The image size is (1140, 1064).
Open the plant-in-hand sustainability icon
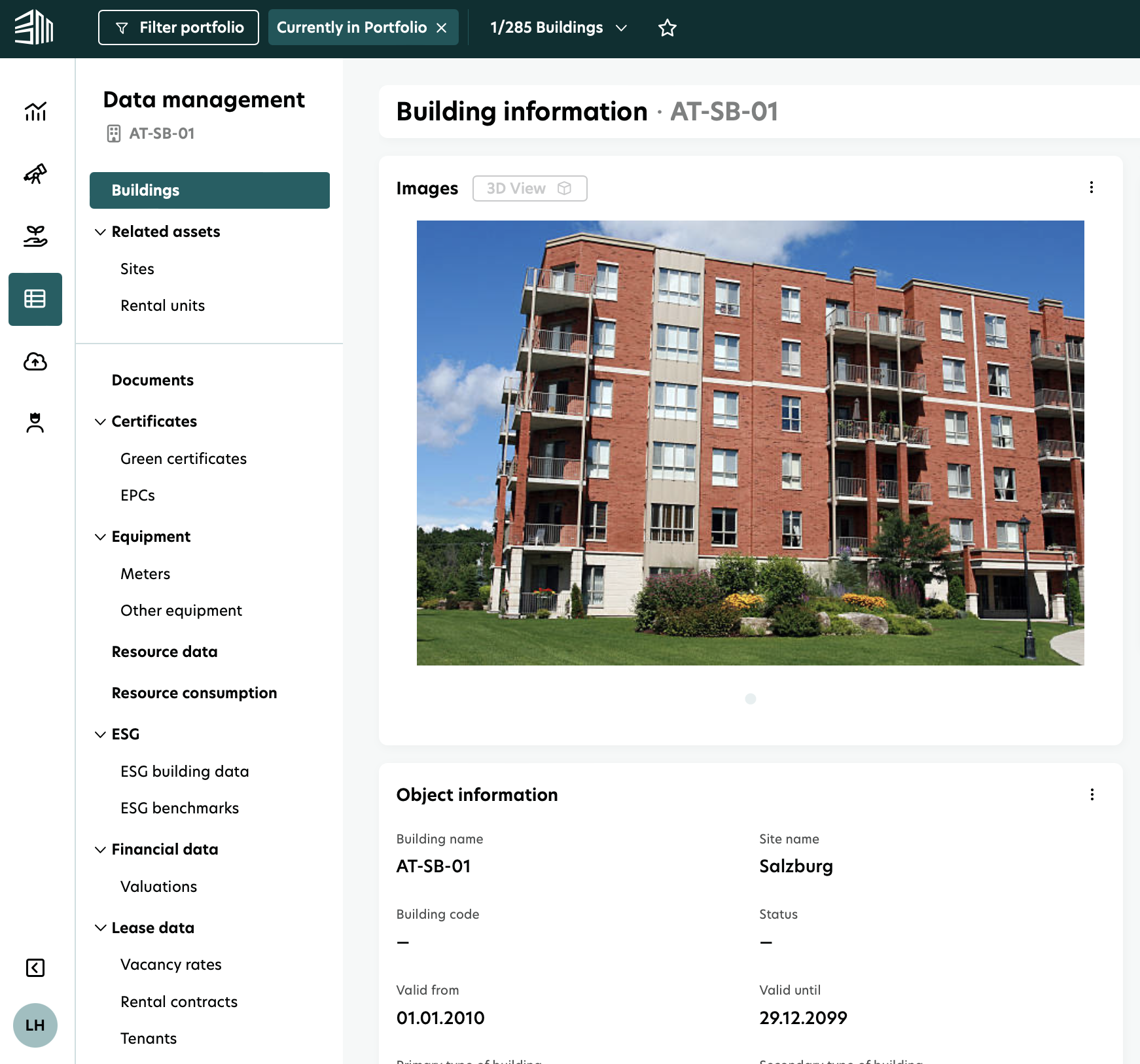click(x=35, y=236)
